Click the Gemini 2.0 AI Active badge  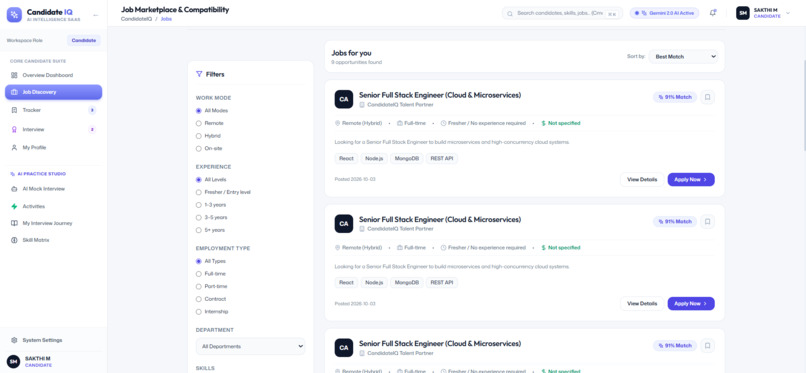(664, 13)
